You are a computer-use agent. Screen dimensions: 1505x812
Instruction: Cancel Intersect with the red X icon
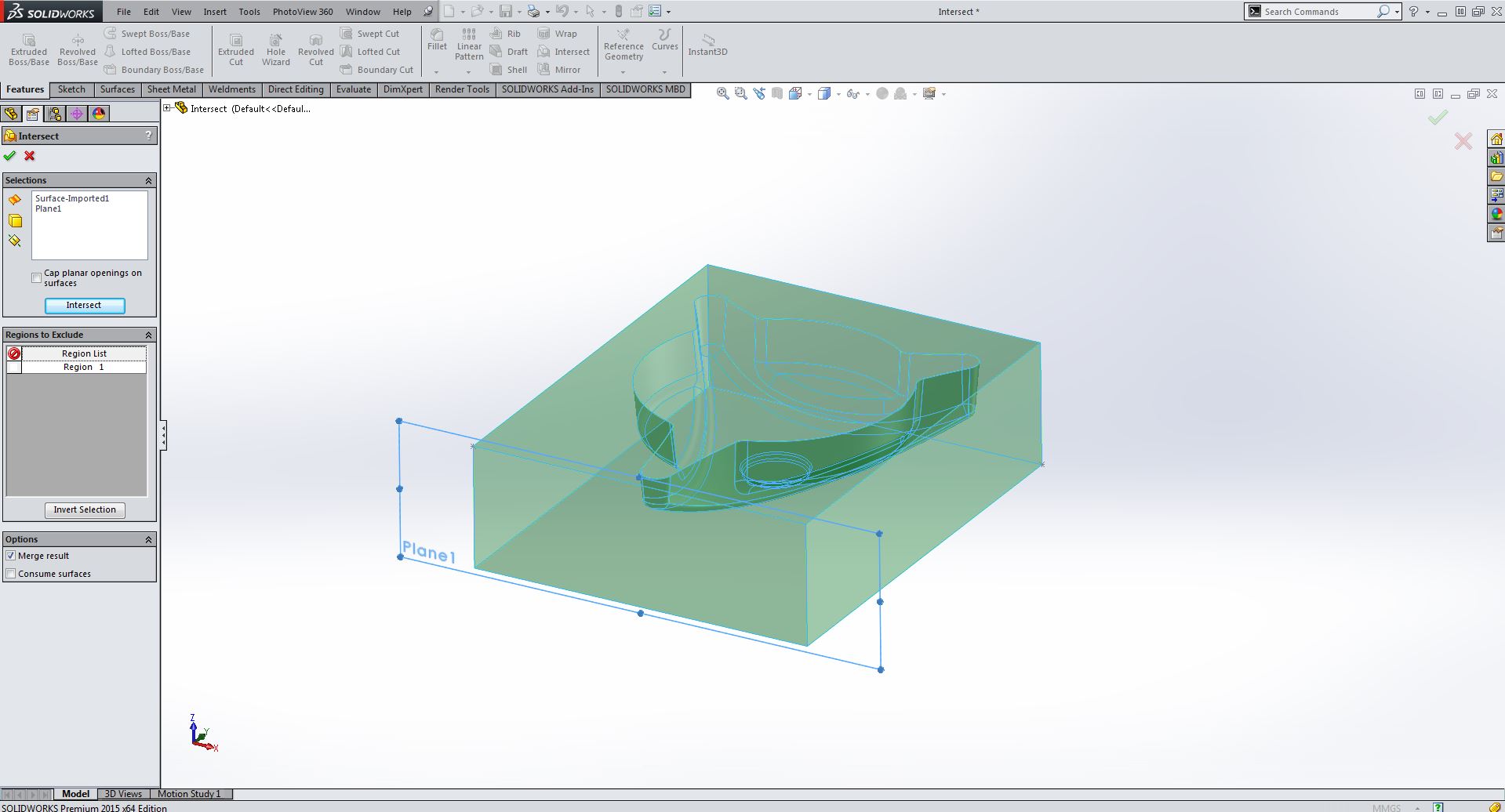click(30, 156)
